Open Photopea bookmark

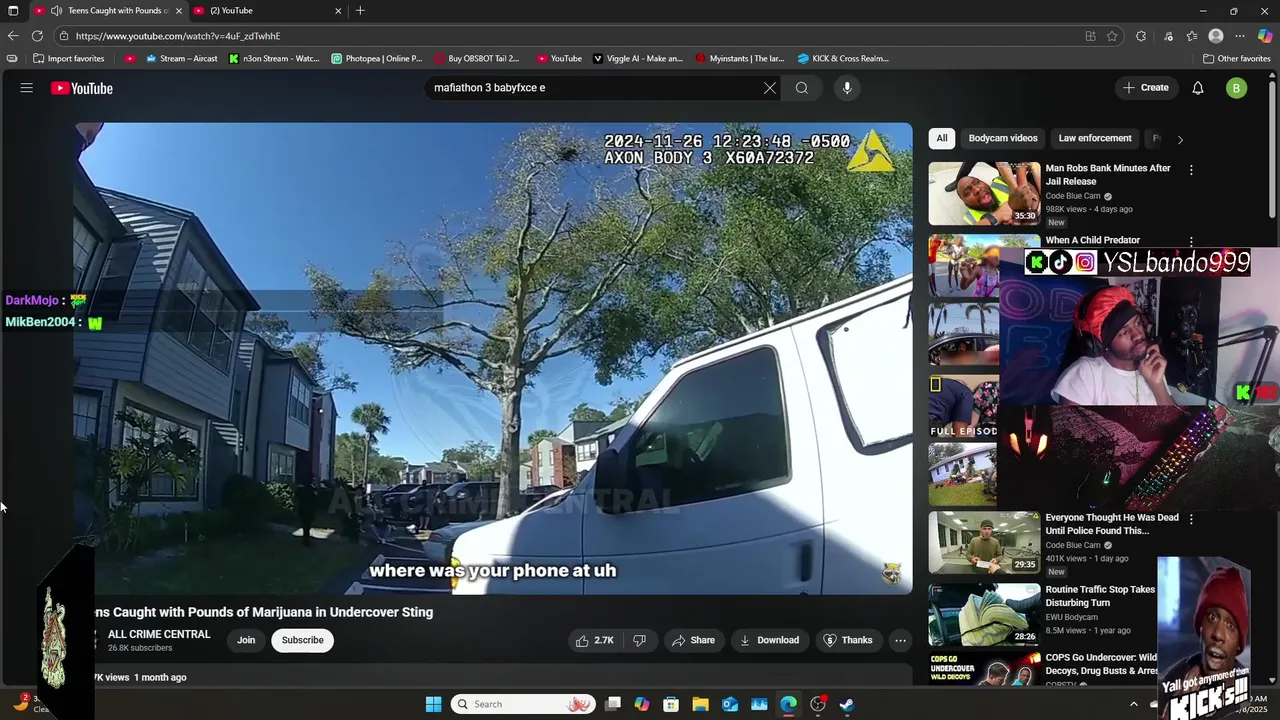tap(377, 58)
